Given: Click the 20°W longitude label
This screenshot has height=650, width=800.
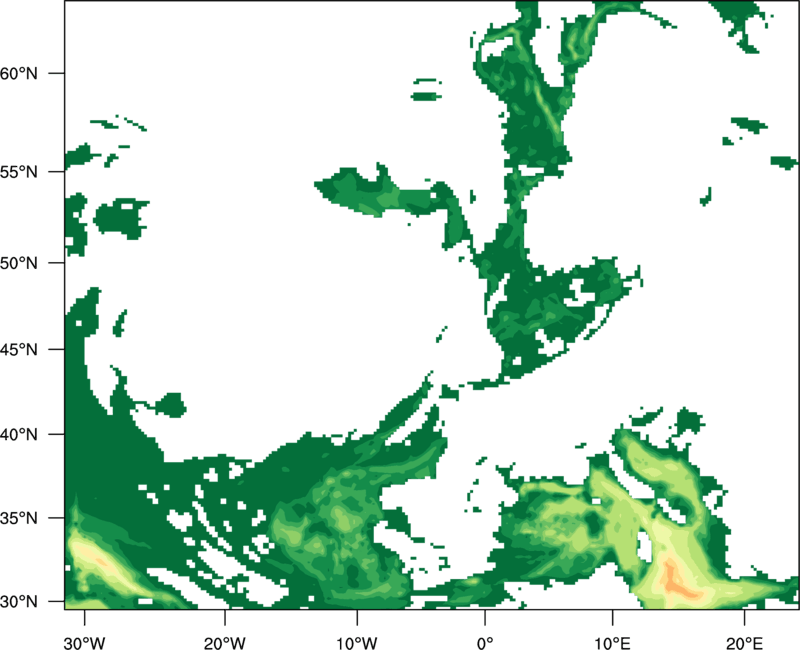Looking at the screenshot, I should click(x=224, y=643).
